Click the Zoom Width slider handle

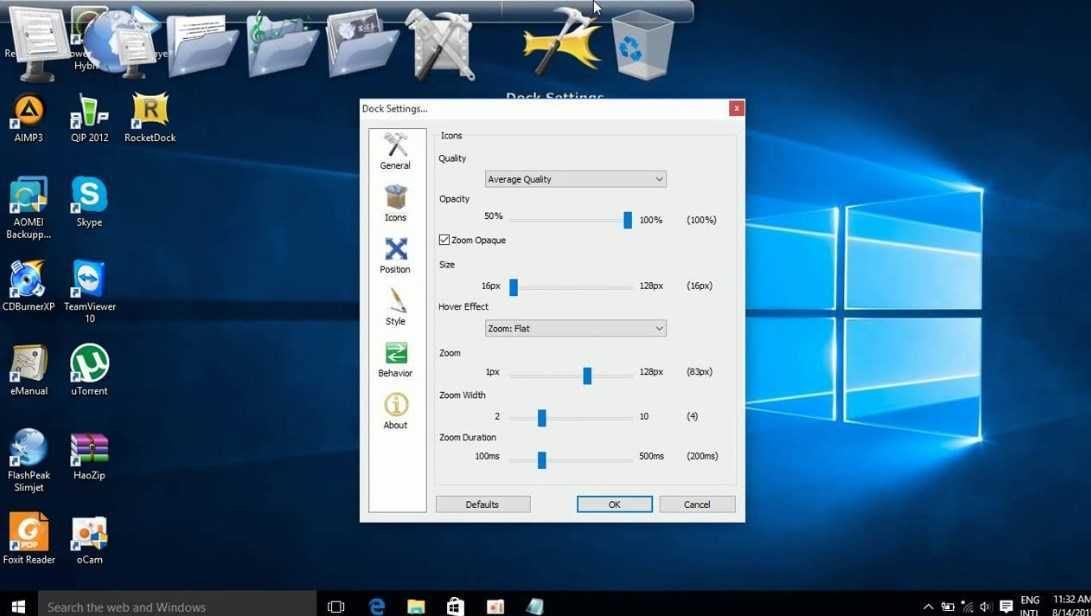pyautogui.click(x=542, y=418)
